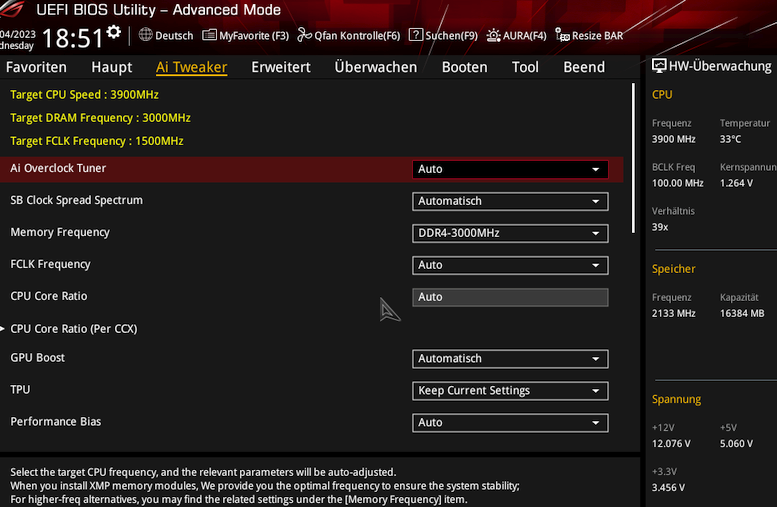Click the 100.00 MHz BCLK value

click(x=677, y=183)
